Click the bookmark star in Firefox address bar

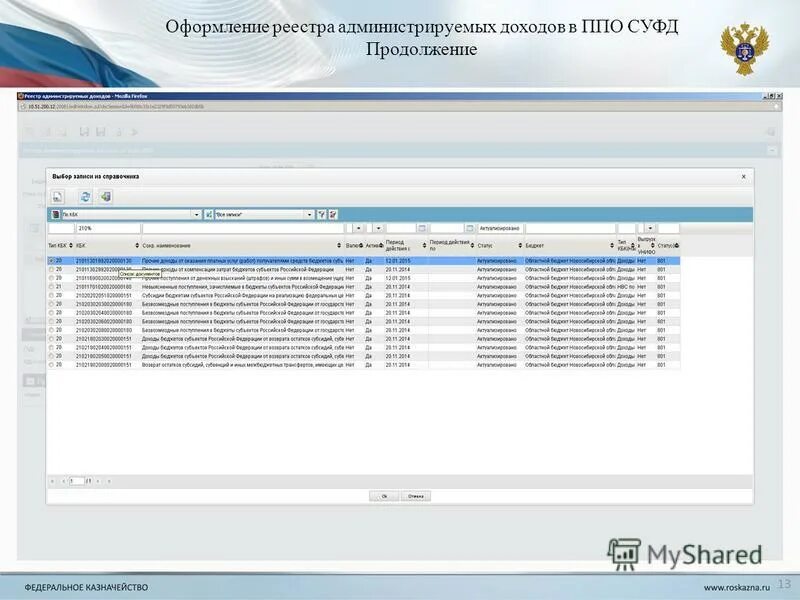tap(776, 107)
